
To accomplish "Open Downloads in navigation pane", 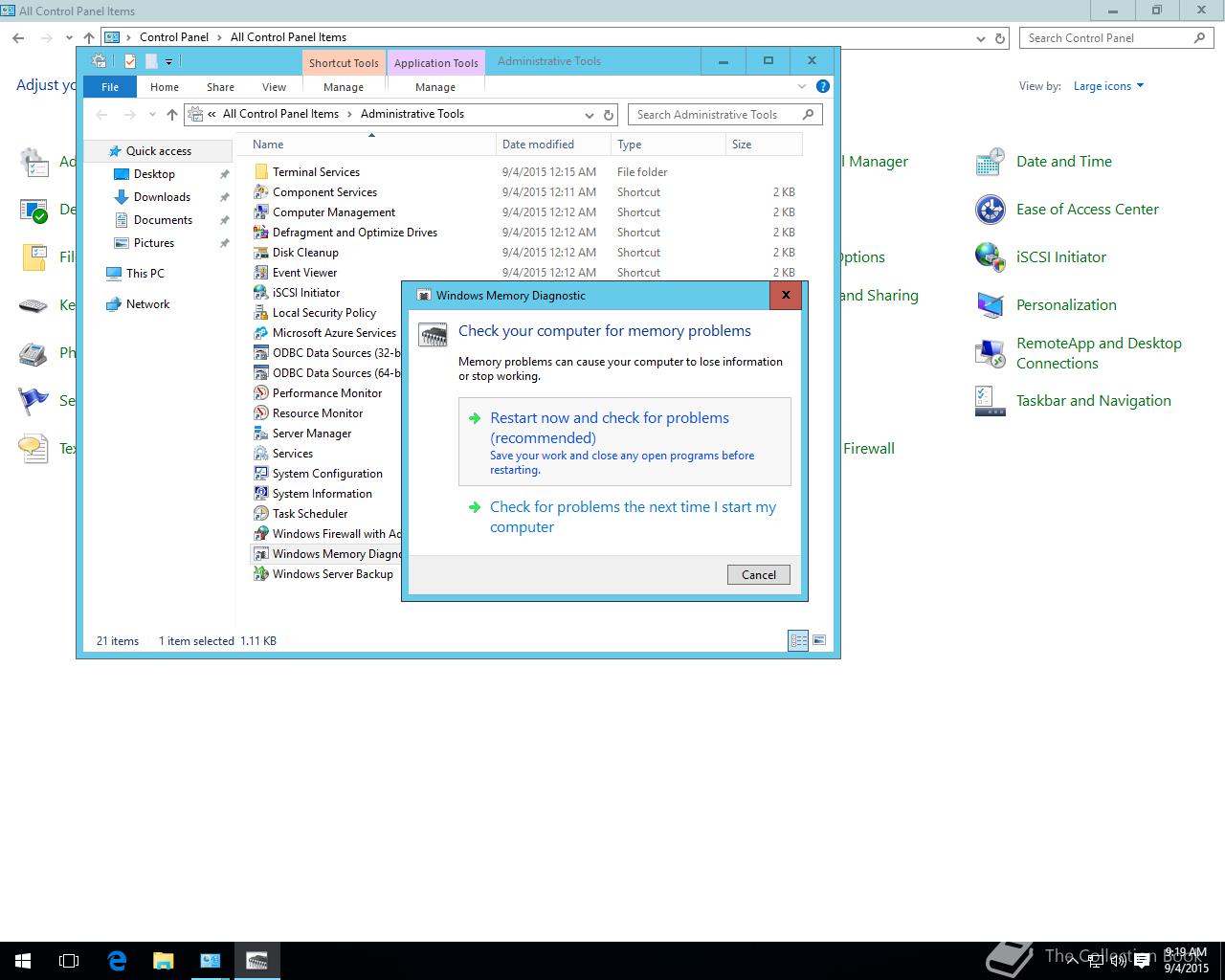I will point(162,197).
